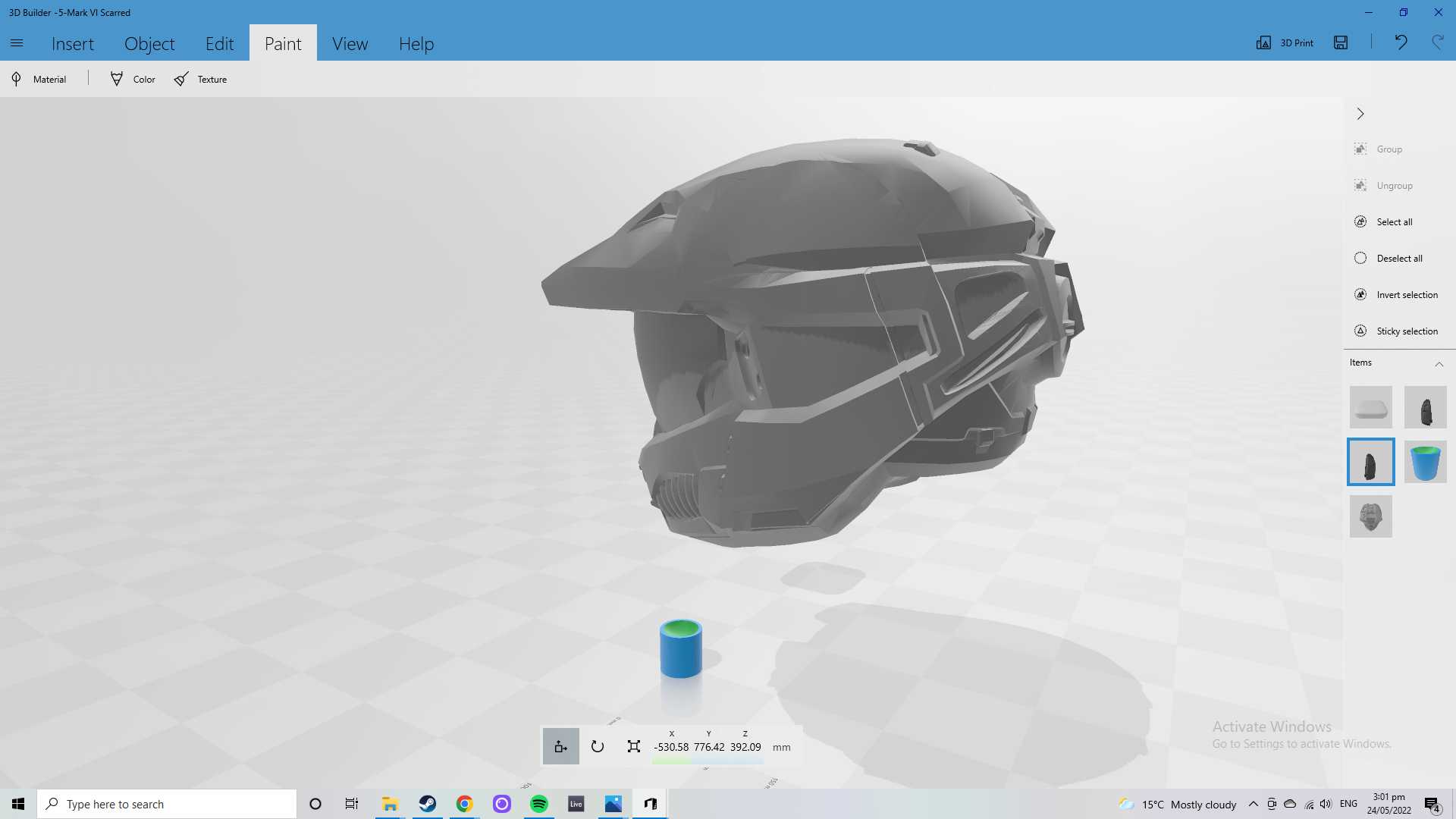
Task: Activate the Move tool icon
Action: (x=561, y=746)
